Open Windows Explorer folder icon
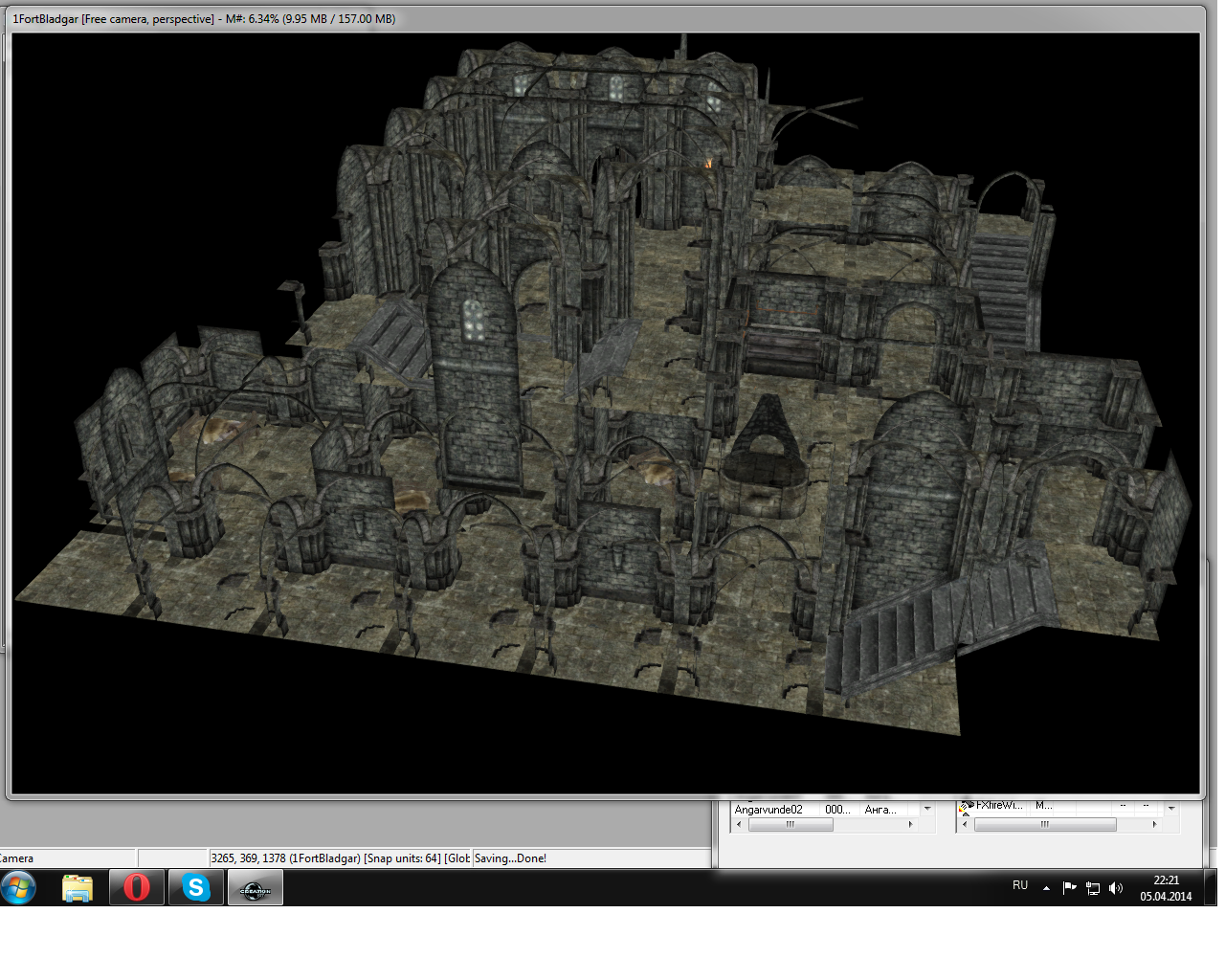 (x=78, y=888)
